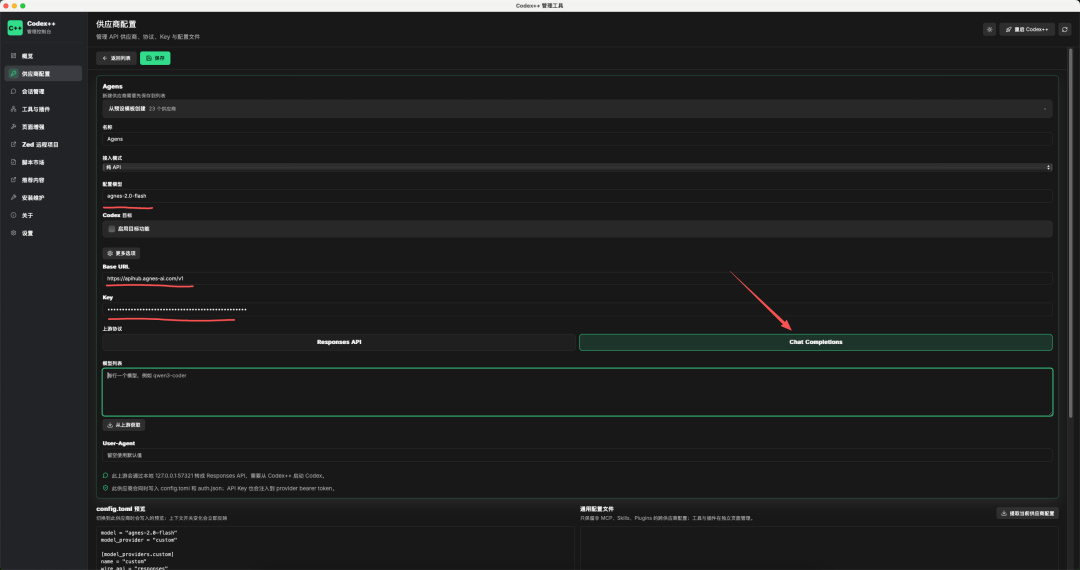This screenshot has height=570, width=1080.
Task: Click the 模型列表 text area
Action: point(577,392)
